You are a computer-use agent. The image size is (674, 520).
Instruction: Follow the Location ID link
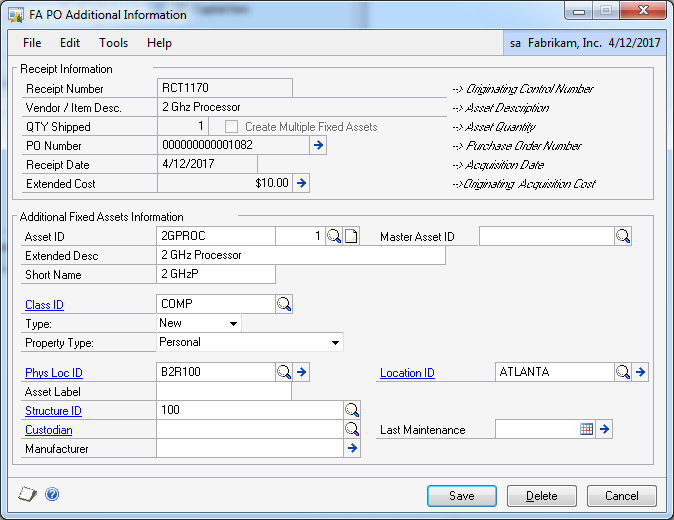point(407,373)
